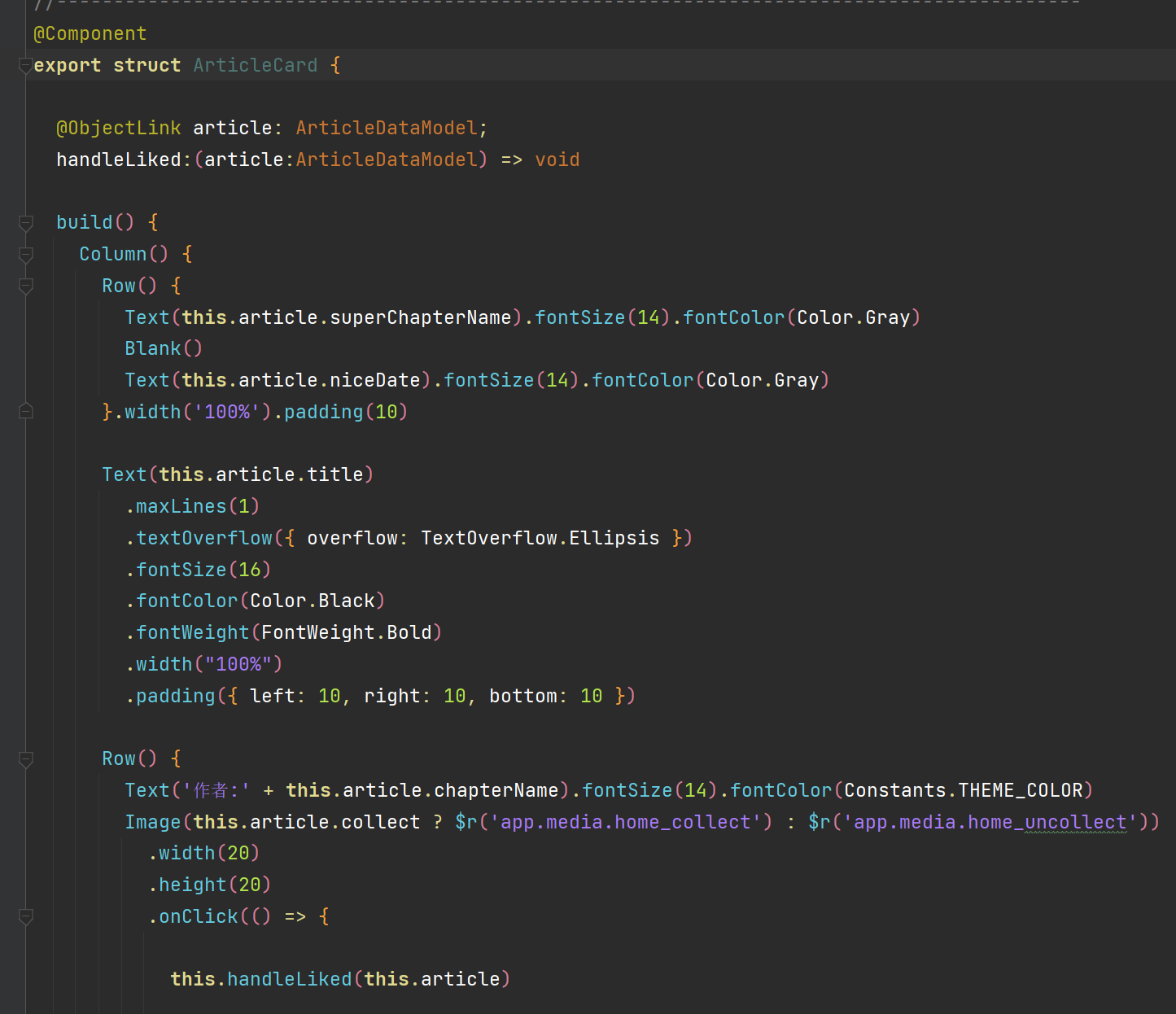Click the .width(20) call
This screenshot has width=1176, height=1014.
coord(203,853)
